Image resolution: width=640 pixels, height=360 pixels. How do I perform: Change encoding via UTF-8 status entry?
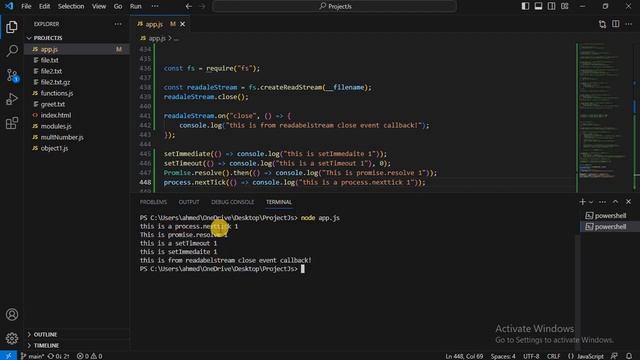pyautogui.click(x=531, y=356)
